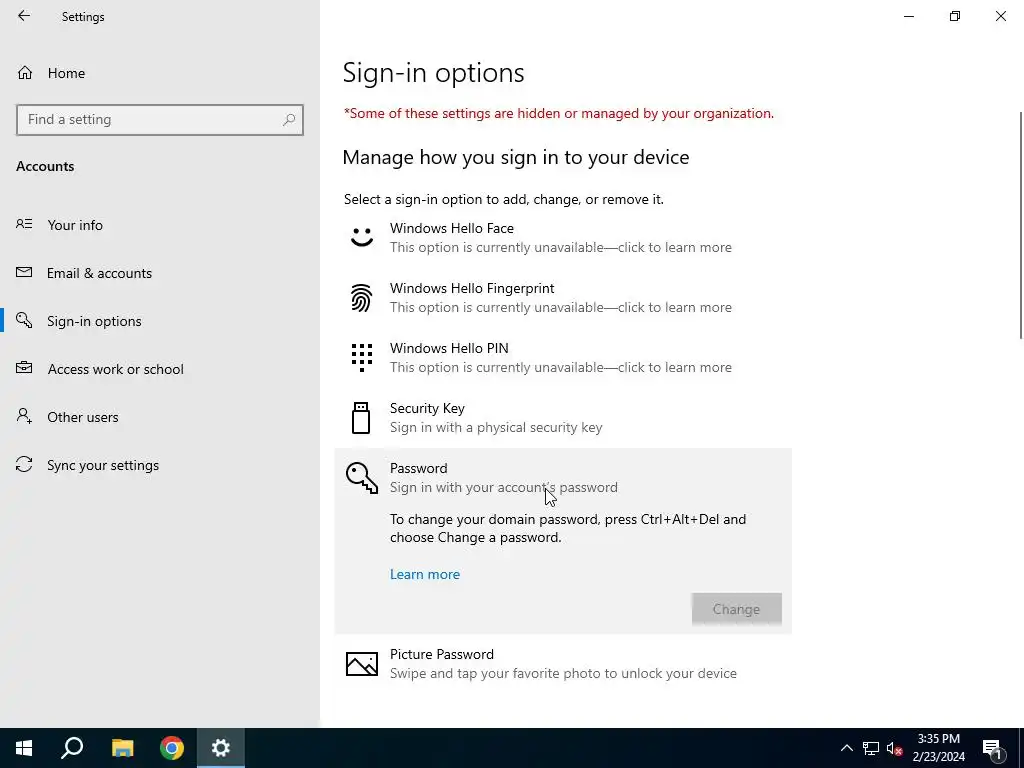Open the network status tray icon

click(x=871, y=748)
